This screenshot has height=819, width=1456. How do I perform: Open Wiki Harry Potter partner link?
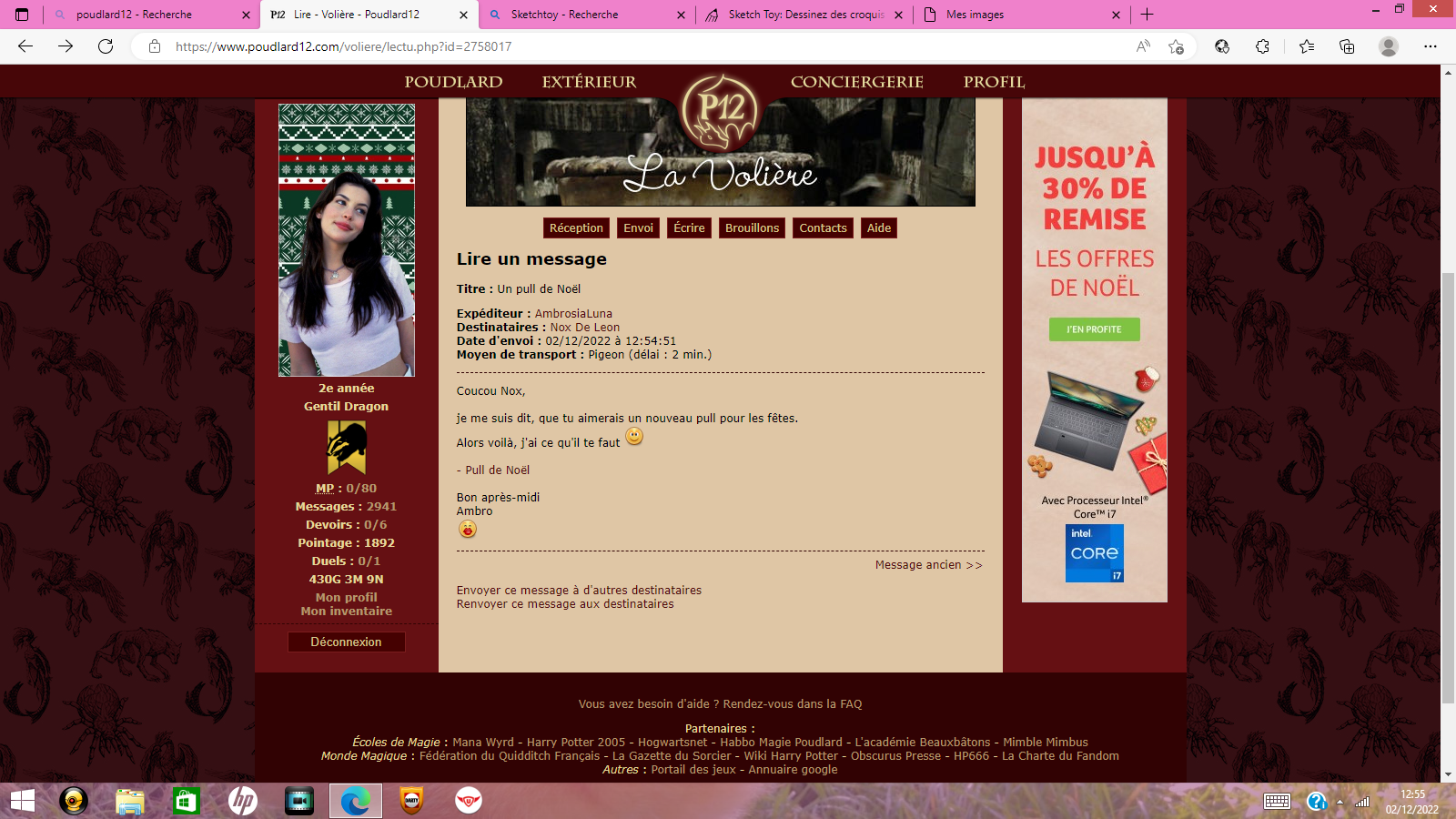(x=791, y=756)
